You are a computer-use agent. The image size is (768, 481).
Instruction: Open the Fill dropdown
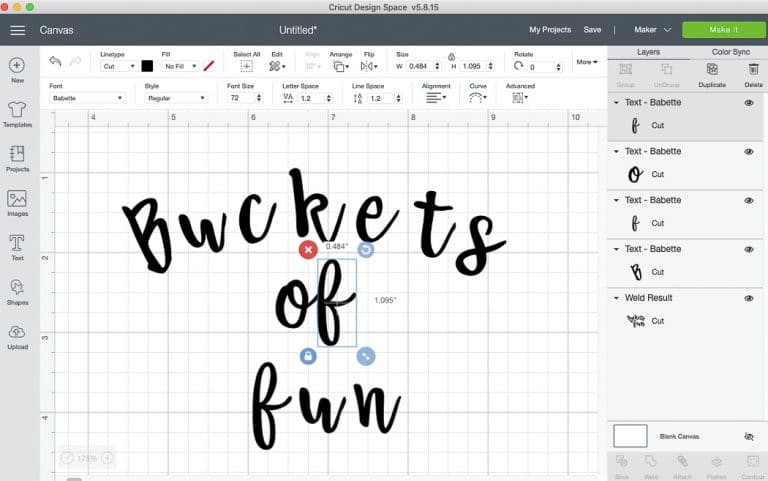(180, 66)
